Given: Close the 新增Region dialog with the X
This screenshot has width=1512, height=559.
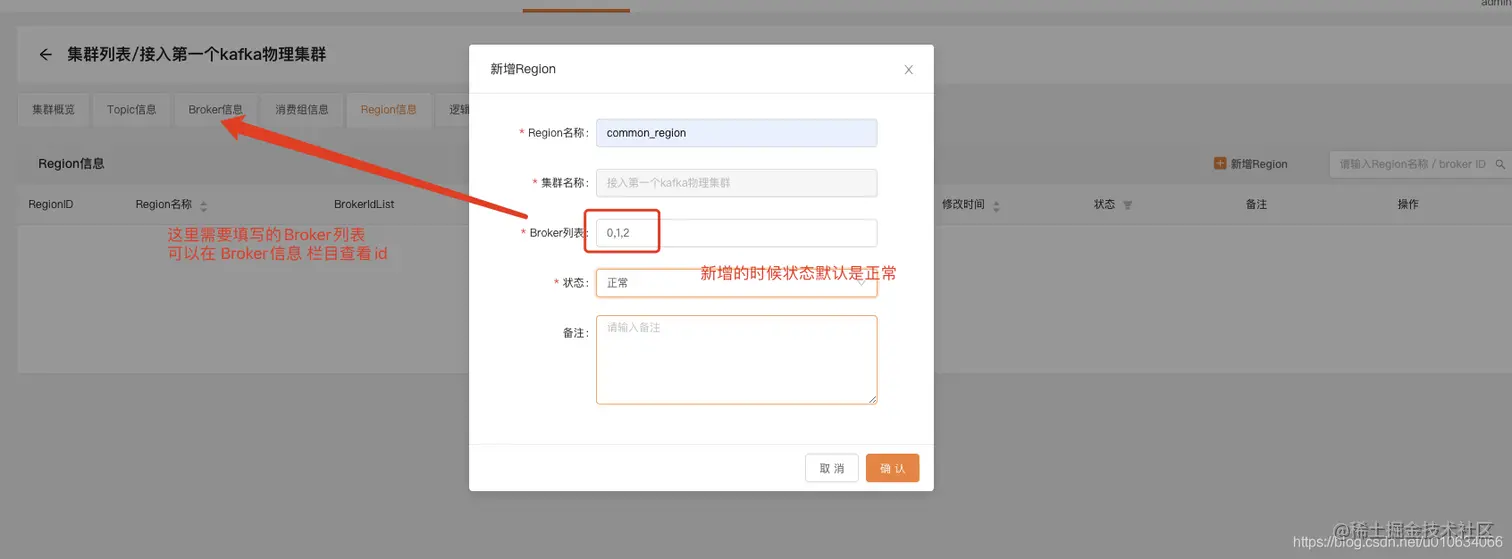Looking at the screenshot, I should (x=909, y=70).
